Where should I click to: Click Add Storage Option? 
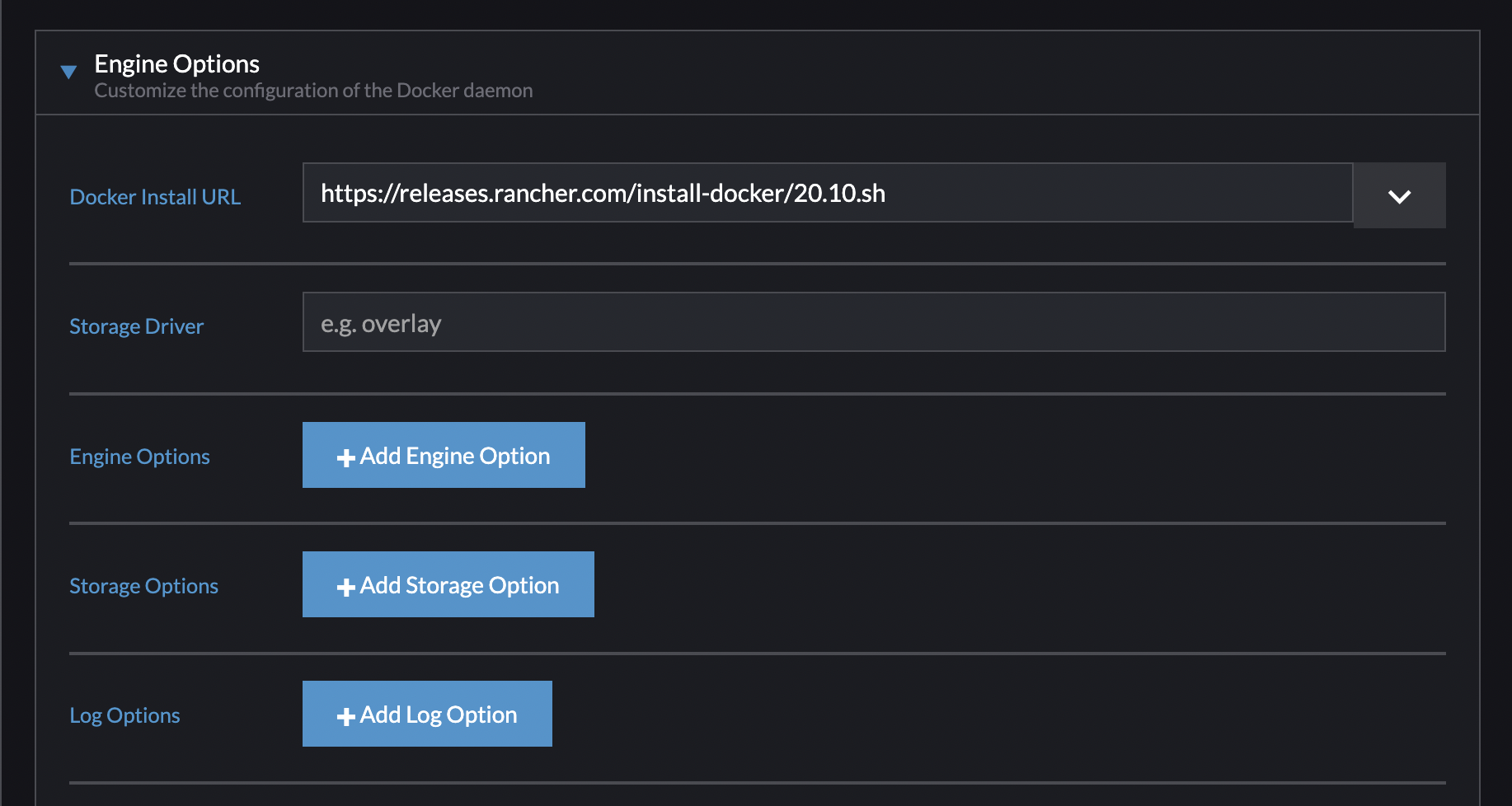tap(448, 585)
